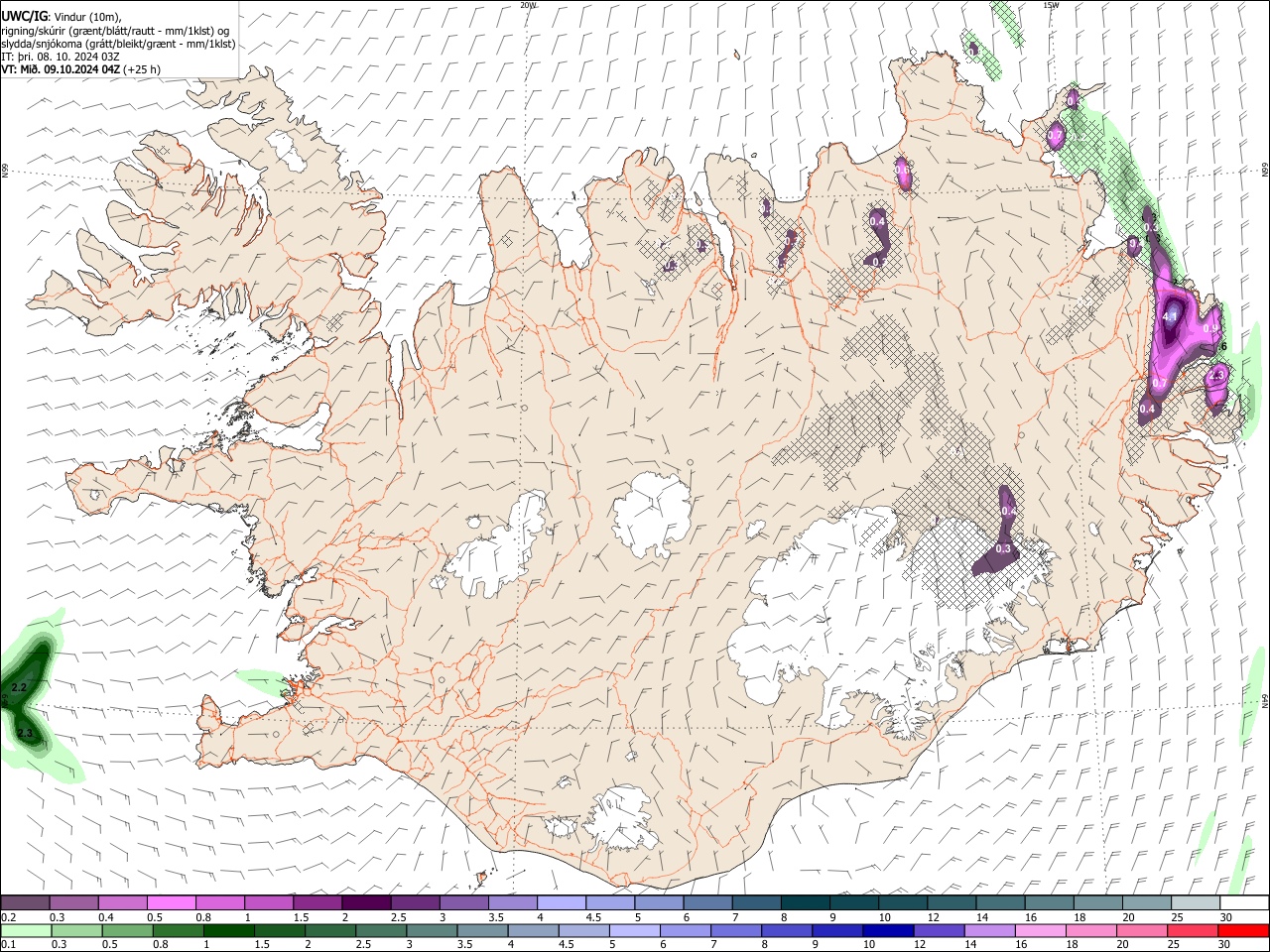Select valid time 'VT: Mið. 09.10.2024 04Z (+25 h)'
Screen dimensions: 1270x952
coord(80,69)
